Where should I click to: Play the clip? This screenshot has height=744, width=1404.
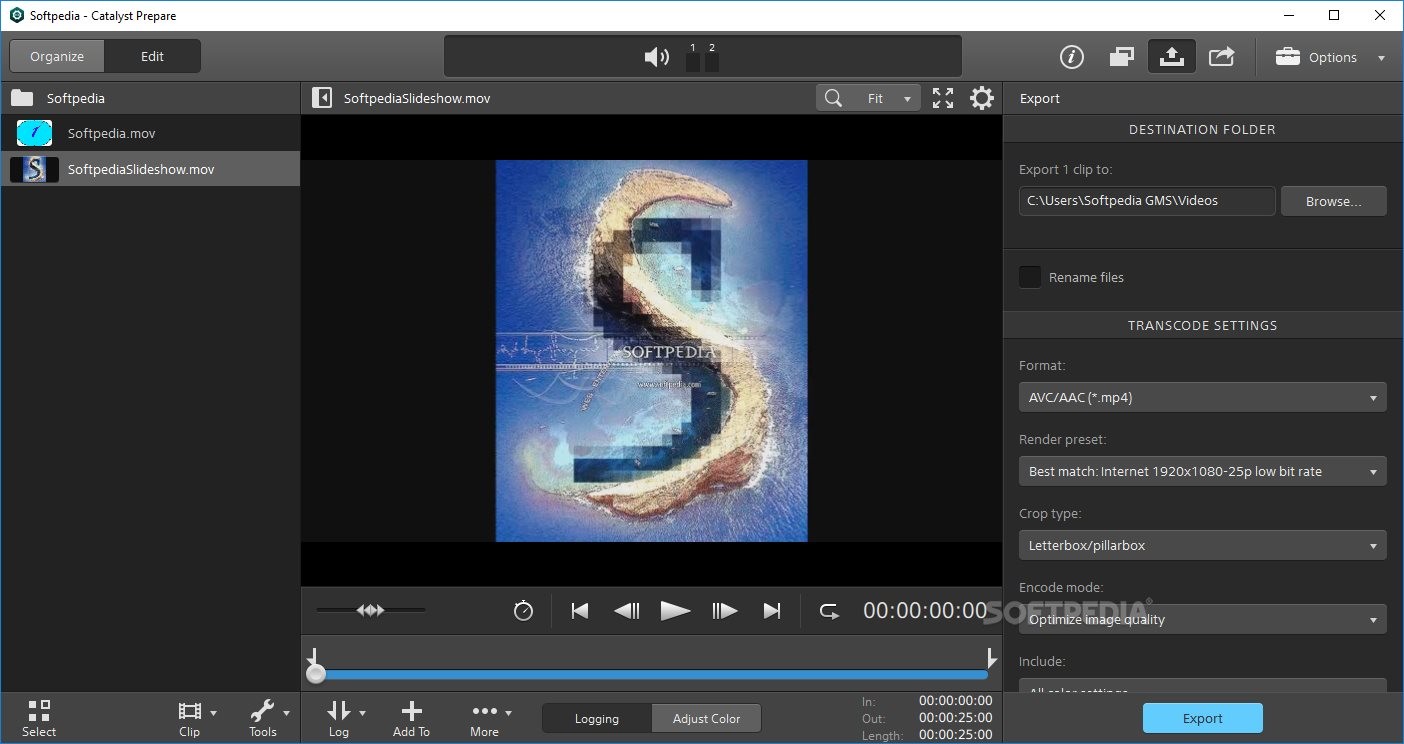click(676, 611)
